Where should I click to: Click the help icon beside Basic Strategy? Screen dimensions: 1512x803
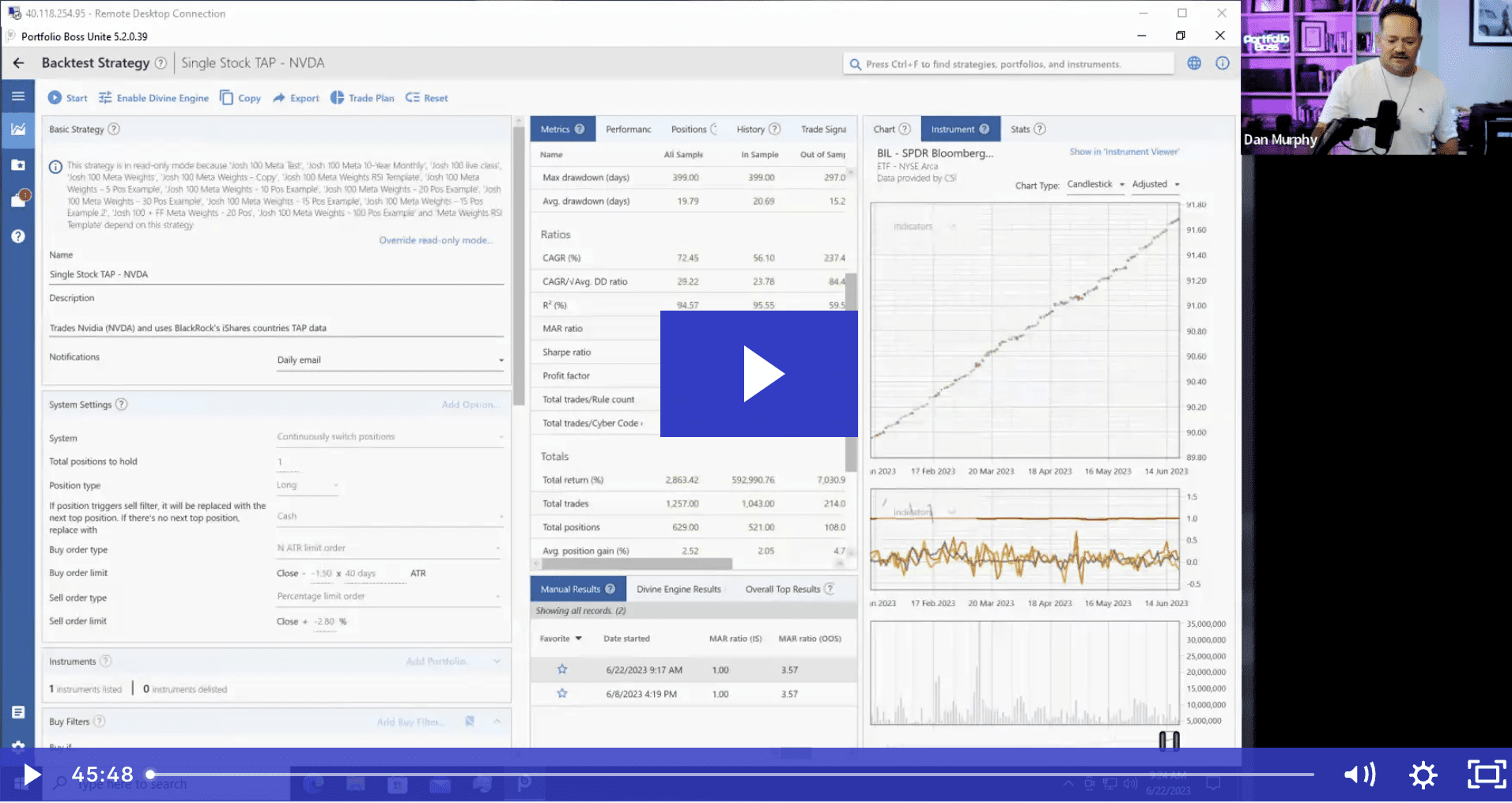pos(114,129)
